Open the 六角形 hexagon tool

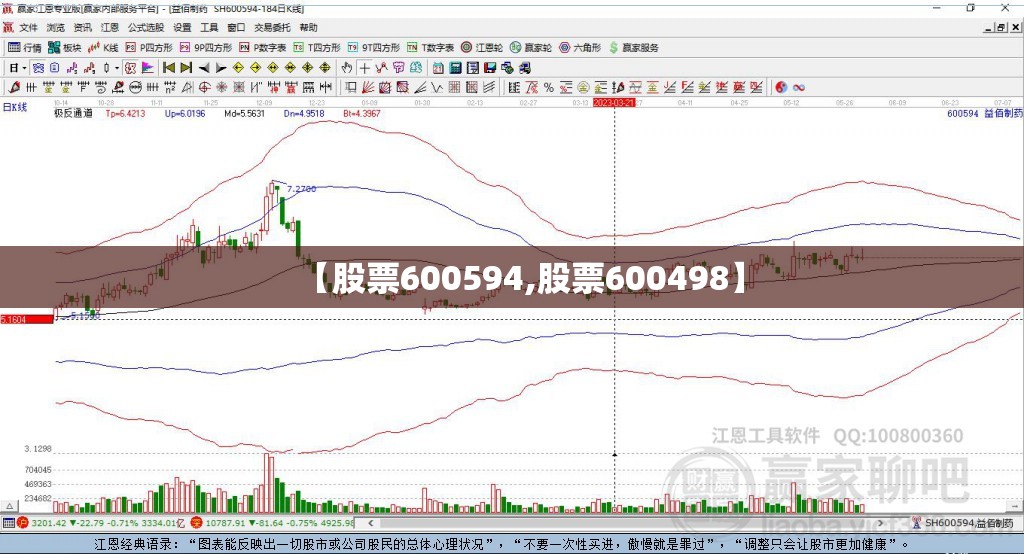579,48
